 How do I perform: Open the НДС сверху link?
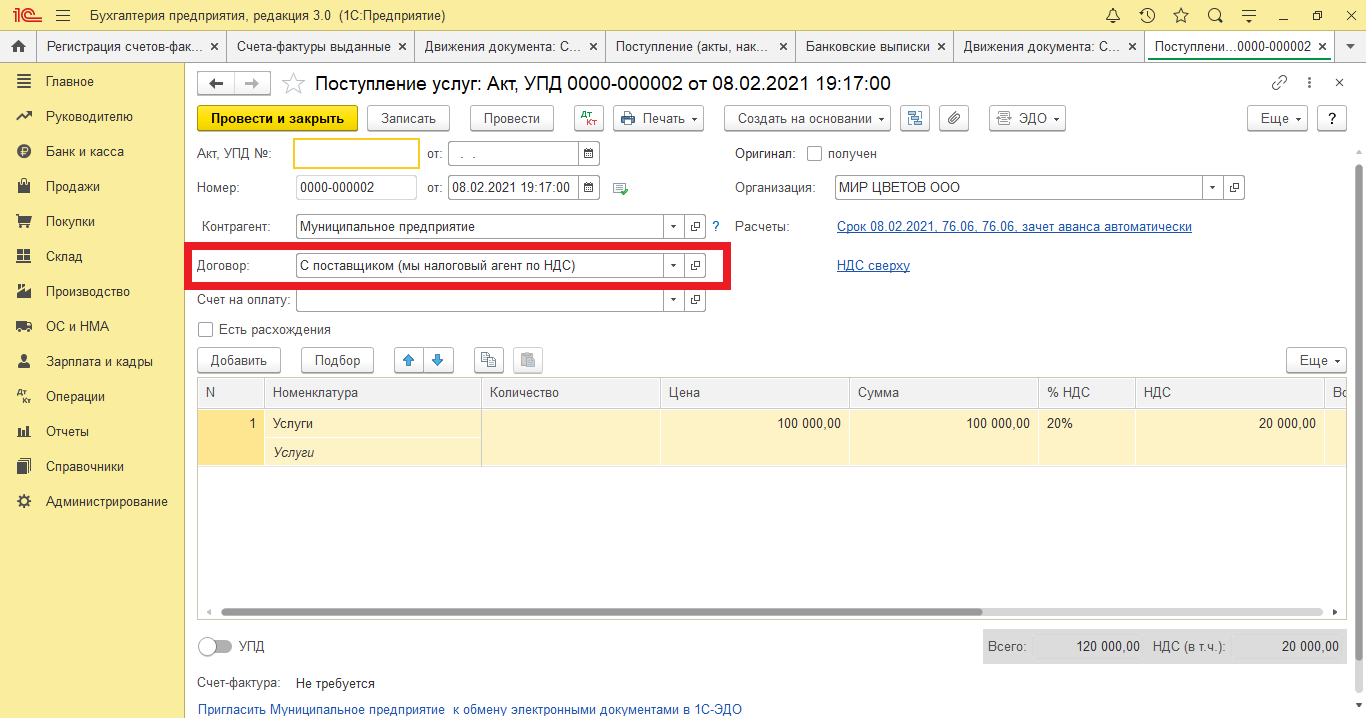pyautogui.click(x=873, y=265)
